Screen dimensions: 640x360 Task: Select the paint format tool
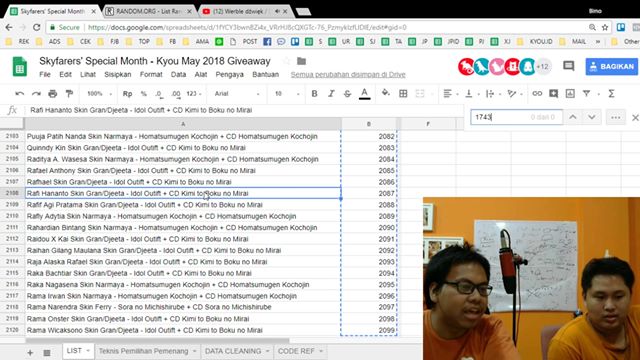point(69,94)
